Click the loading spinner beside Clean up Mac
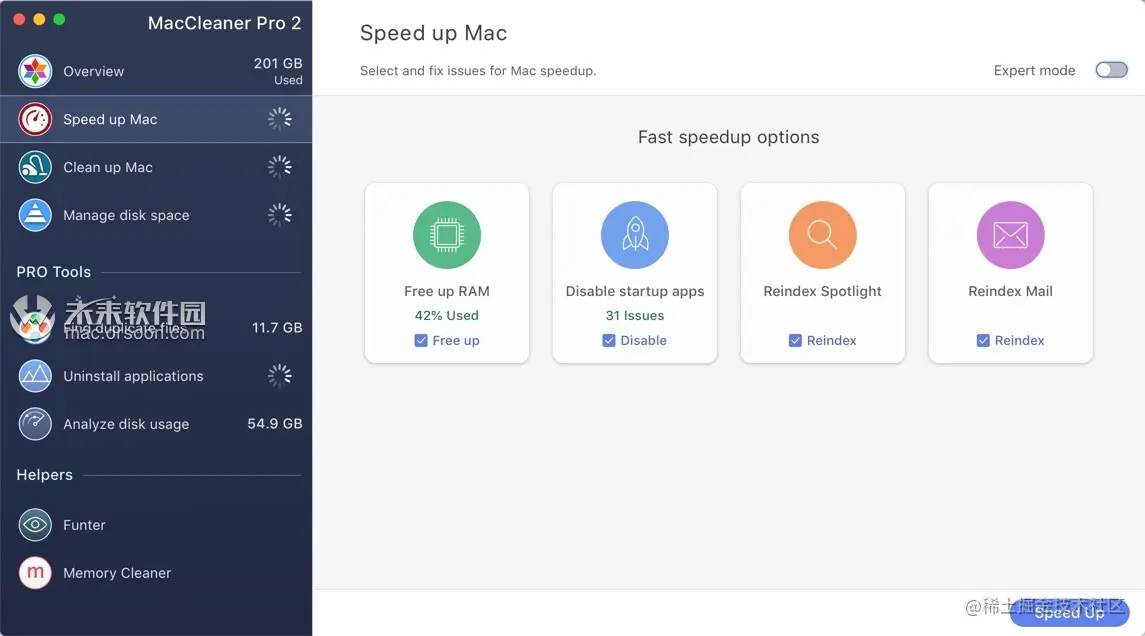Viewport: 1145px width, 636px height. pyautogui.click(x=279, y=167)
